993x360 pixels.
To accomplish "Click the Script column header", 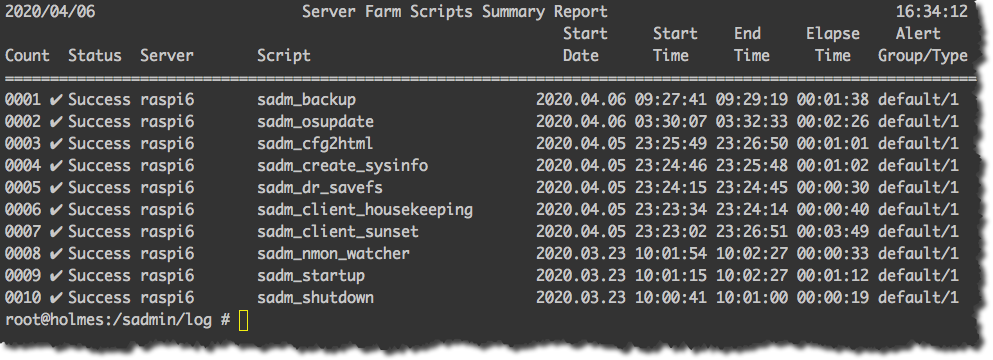I will click(x=284, y=56).
